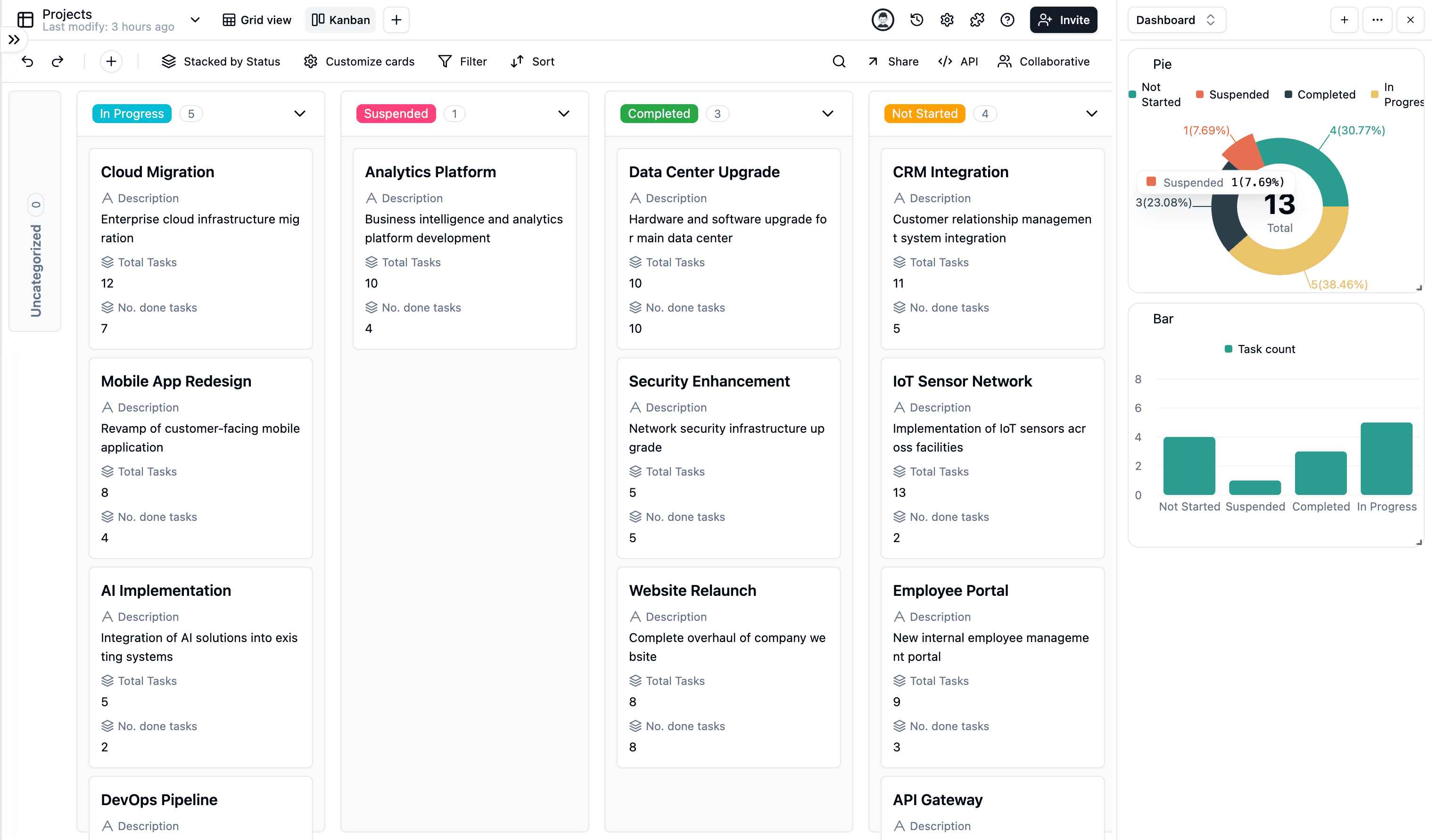Screen dimensions: 1436x840
Task: Open the datasheet settings gear icon
Action: tap(947, 19)
